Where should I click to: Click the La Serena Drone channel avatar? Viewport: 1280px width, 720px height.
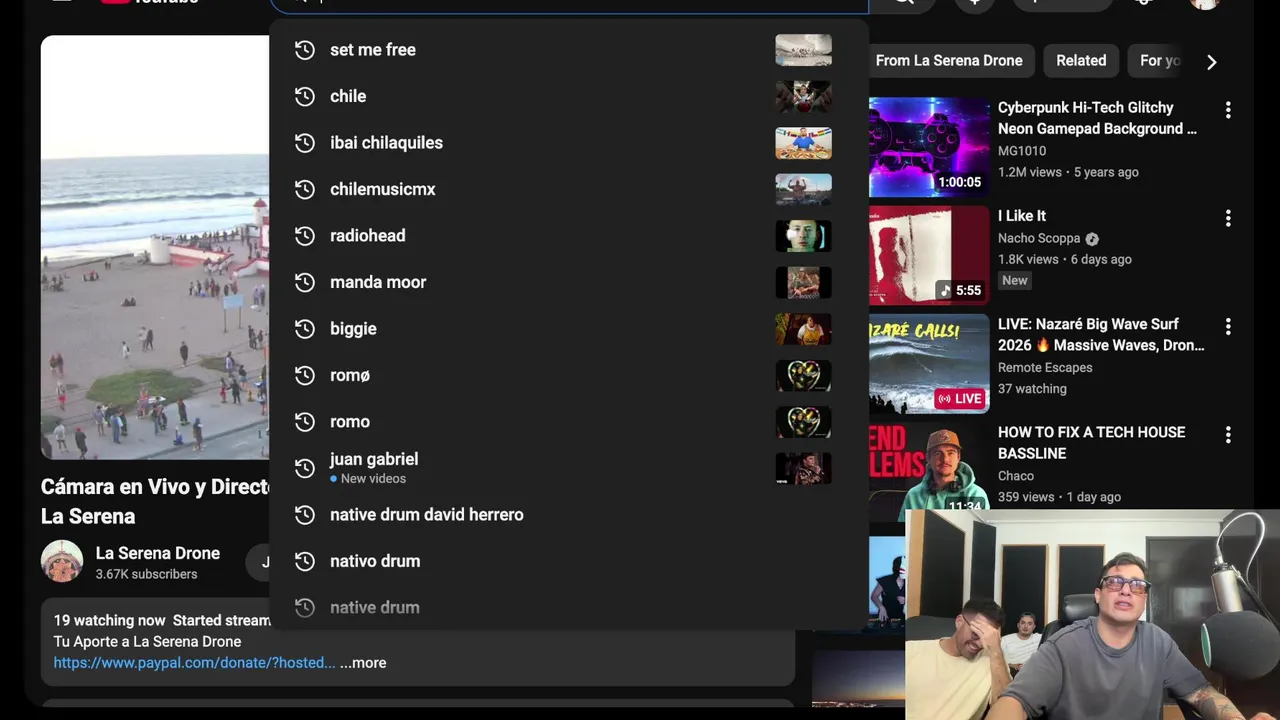62,561
